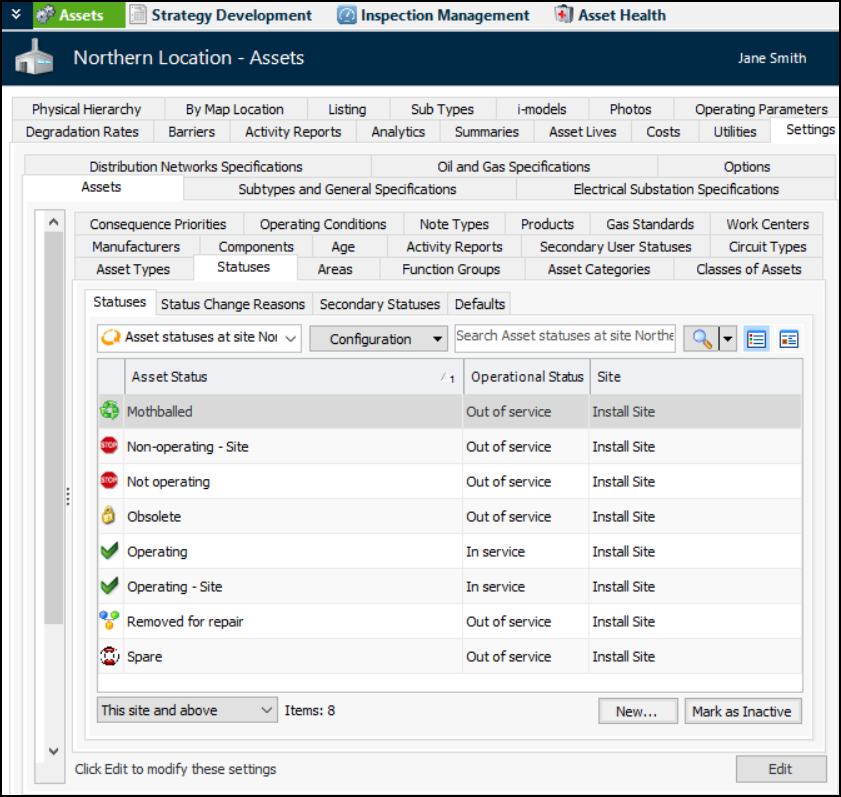Click the Edit button
Image resolution: width=841 pixels, height=797 pixels.
point(780,769)
